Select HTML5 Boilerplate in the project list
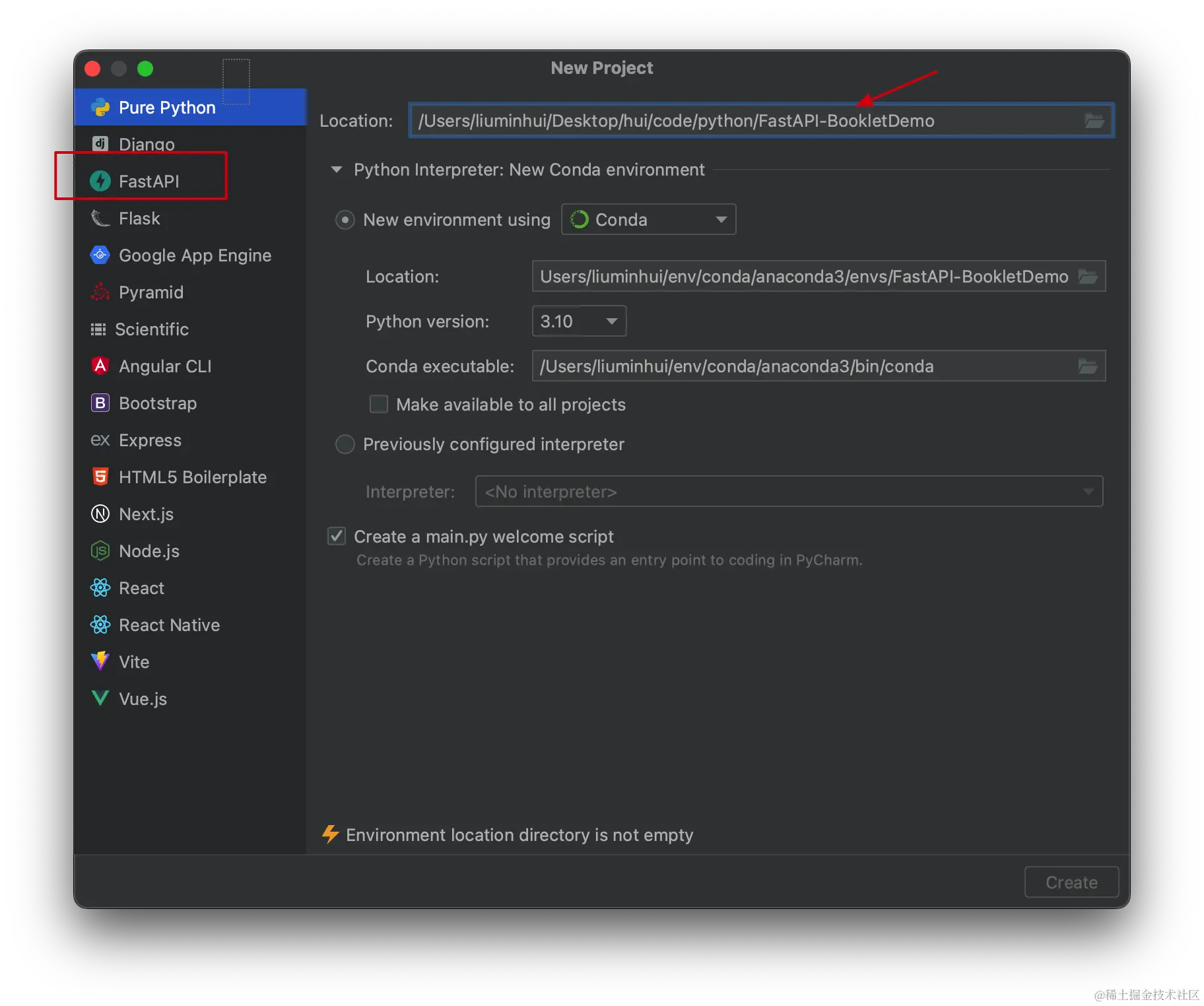This screenshot has height=1006, width=1204. pos(191,477)
